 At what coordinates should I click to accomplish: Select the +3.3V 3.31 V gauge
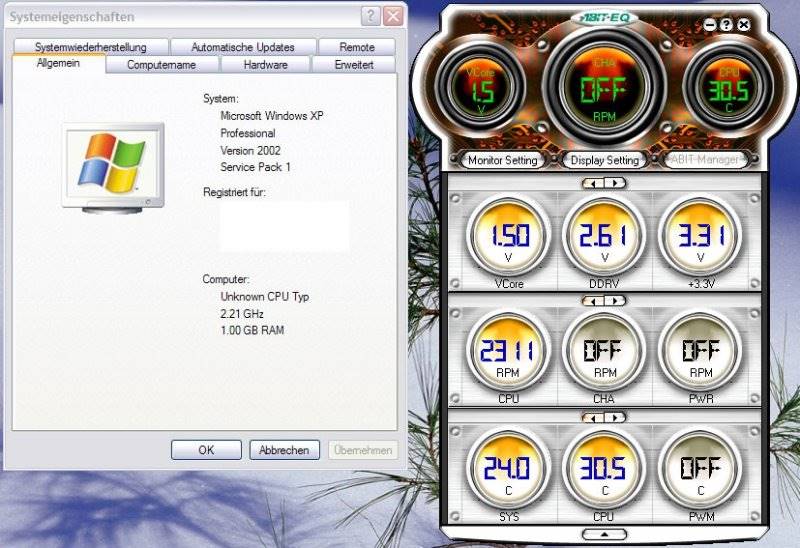700,236
